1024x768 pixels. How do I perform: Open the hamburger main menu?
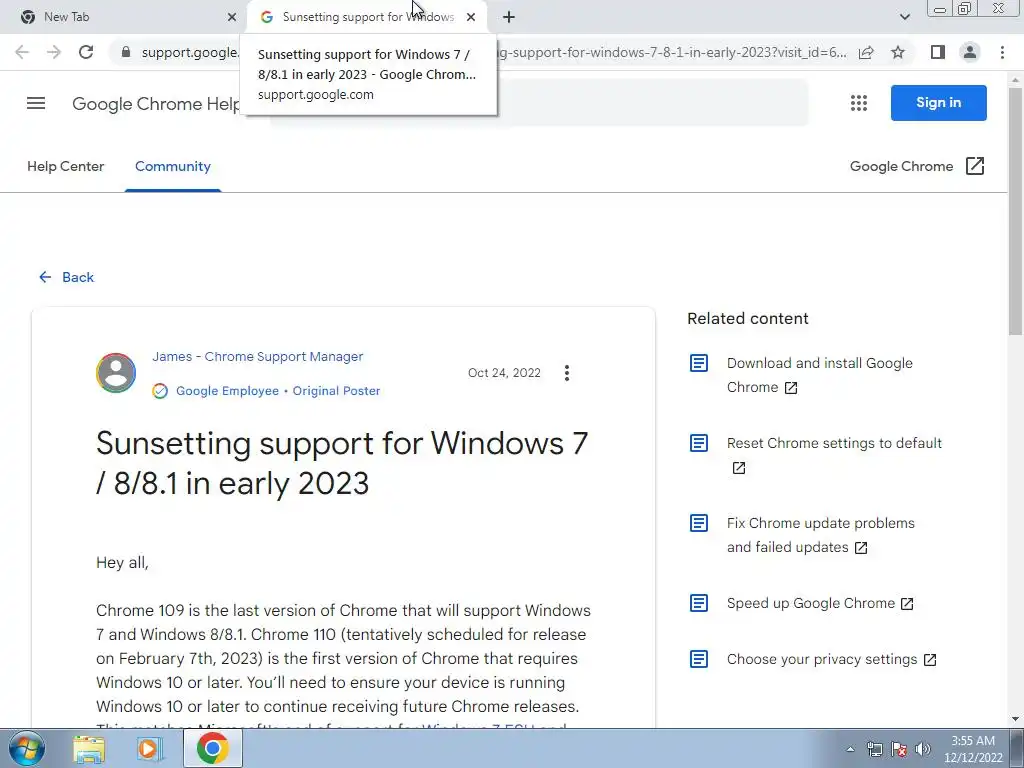(36, 103)
